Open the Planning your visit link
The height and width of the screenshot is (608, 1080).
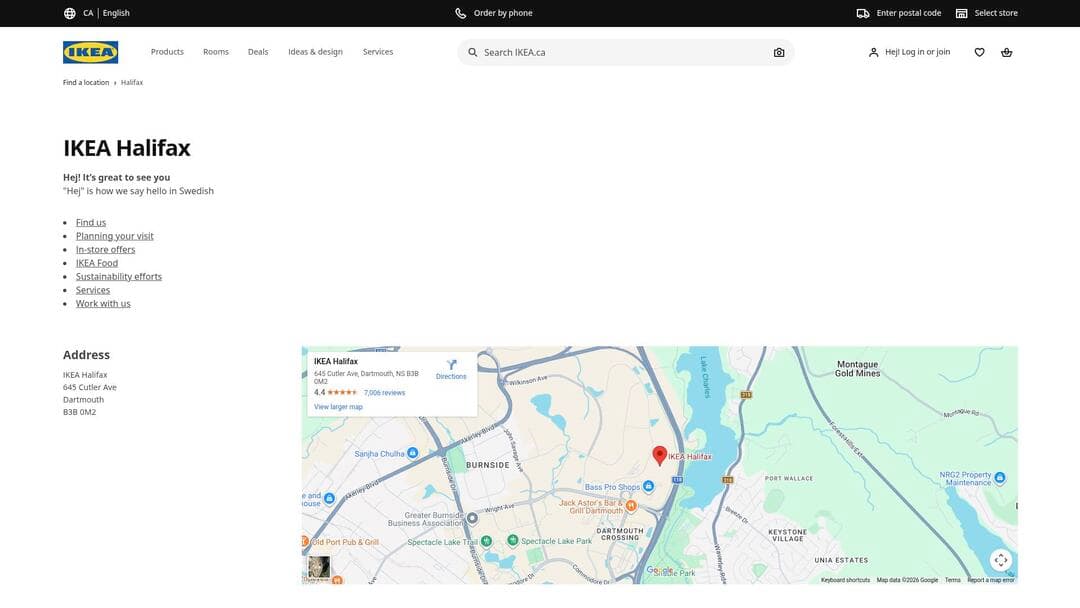[x=114, y=235]
